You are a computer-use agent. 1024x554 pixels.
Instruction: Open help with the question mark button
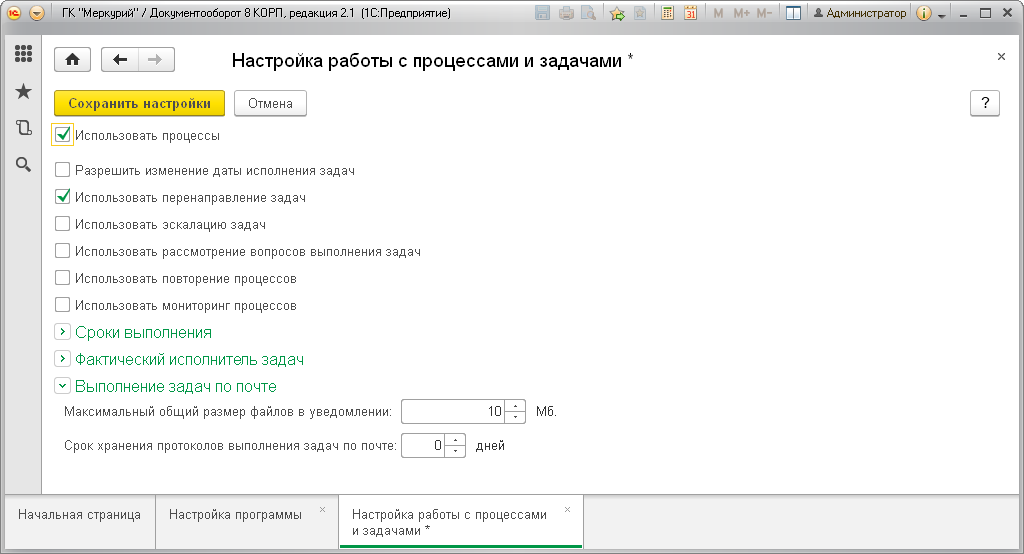[985, 103]
